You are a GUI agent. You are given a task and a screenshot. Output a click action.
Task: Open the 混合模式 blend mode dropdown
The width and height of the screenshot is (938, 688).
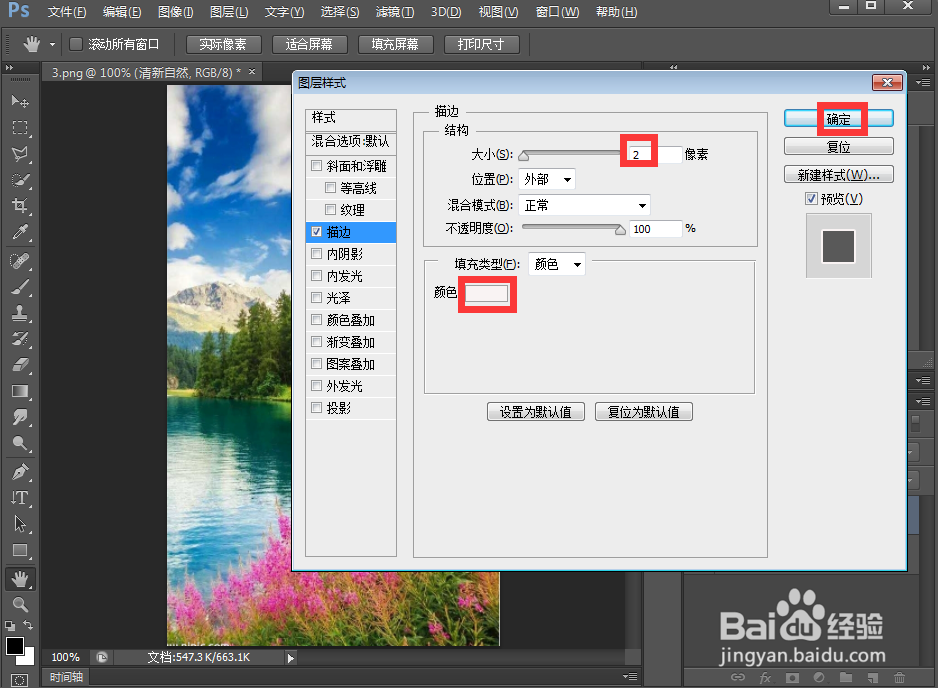pos(584,204)
